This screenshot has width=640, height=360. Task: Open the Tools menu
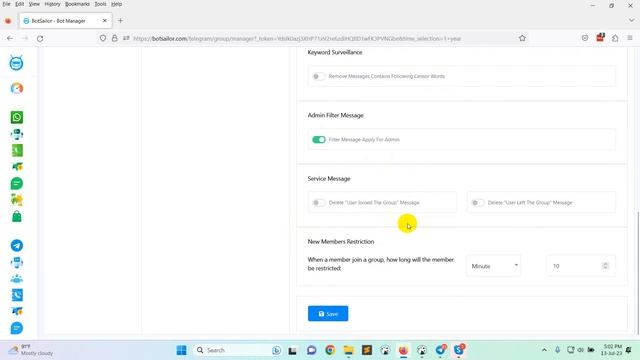pyautogui.click(x=100, y=4)
